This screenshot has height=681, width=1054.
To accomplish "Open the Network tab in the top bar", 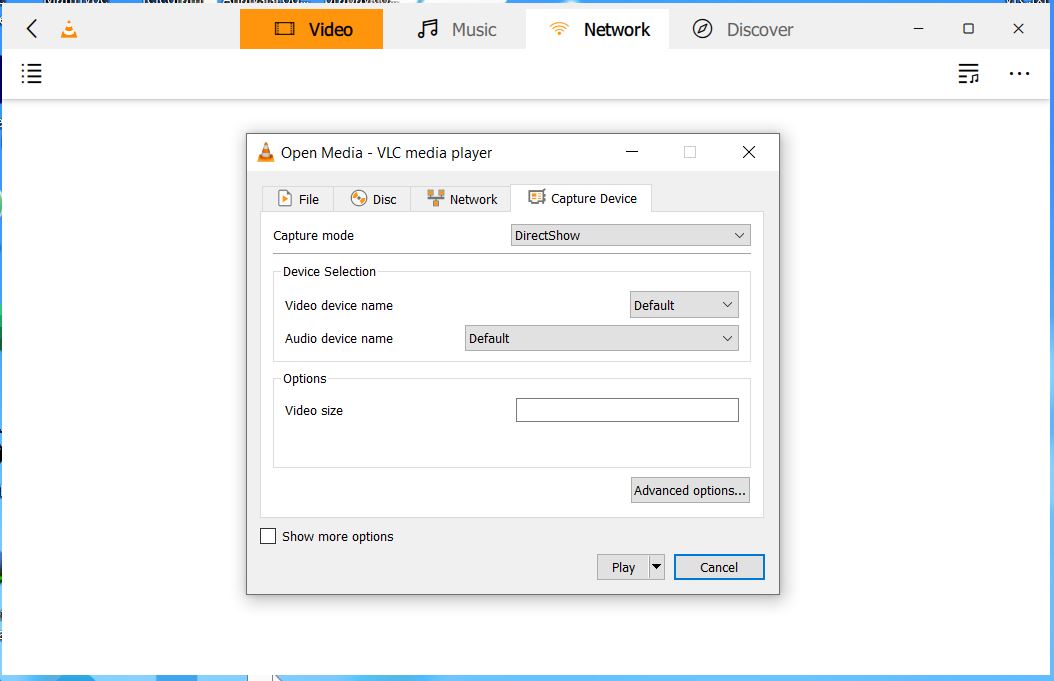I will coord(598,29).
